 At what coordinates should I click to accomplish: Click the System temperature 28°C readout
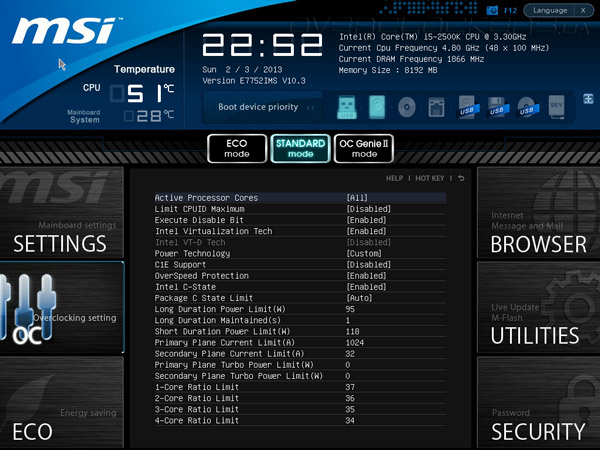tap(149, 116)
